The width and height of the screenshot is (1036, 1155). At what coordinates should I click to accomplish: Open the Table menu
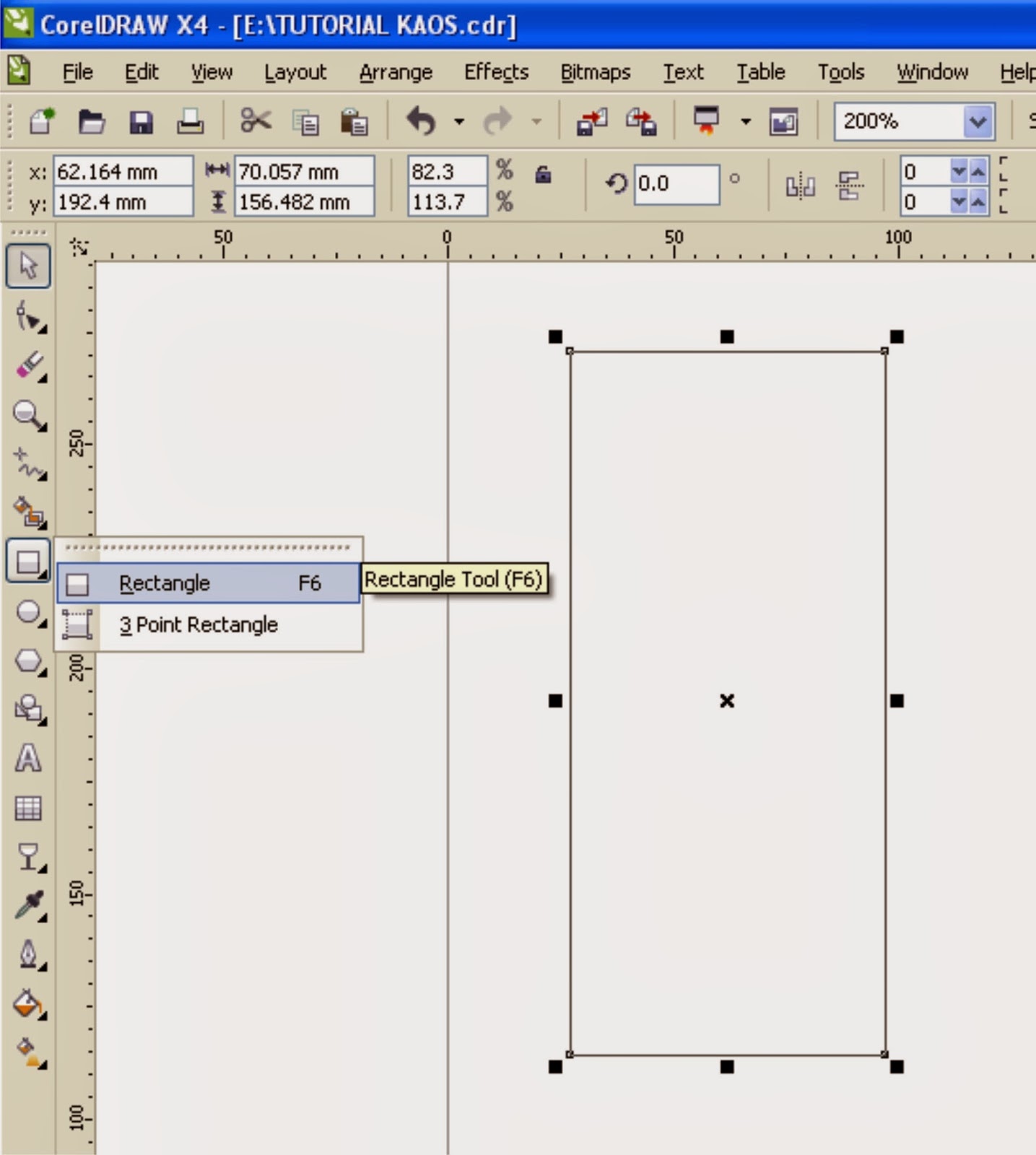tap(761, 72)
